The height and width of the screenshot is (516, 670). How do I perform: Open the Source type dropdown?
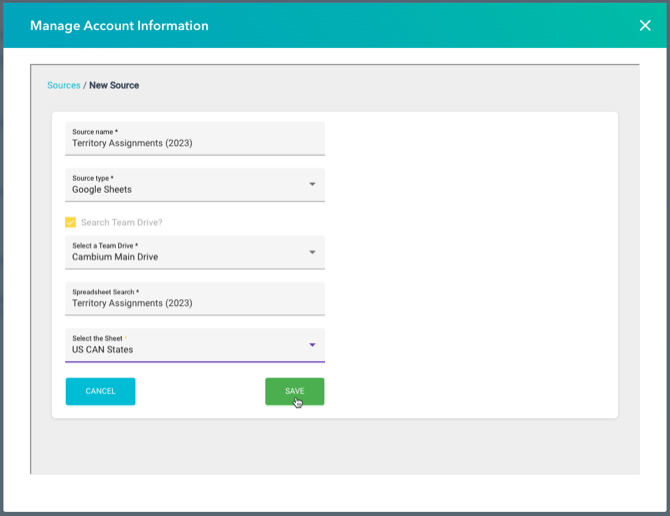[x=195, y=185]
